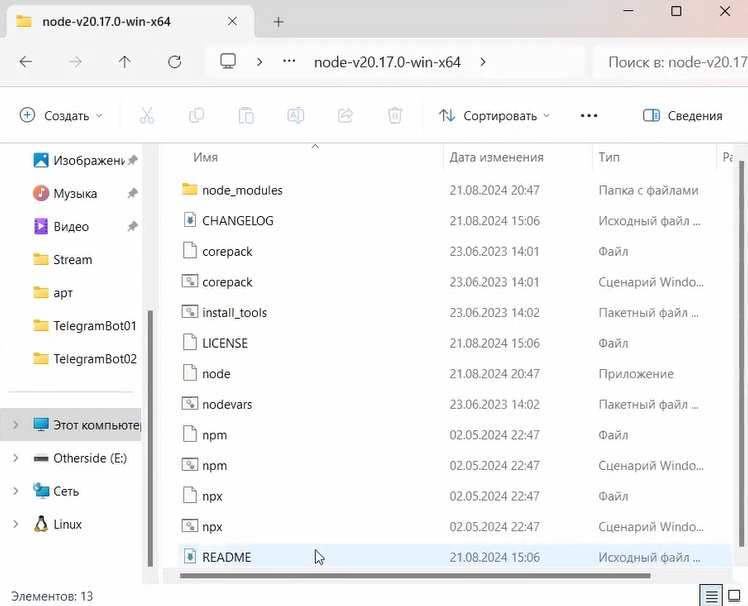Image resolution: width=748 pixels, height=606 pixels.
Task: Open the node_modules folder
Action: coord(242,190)
